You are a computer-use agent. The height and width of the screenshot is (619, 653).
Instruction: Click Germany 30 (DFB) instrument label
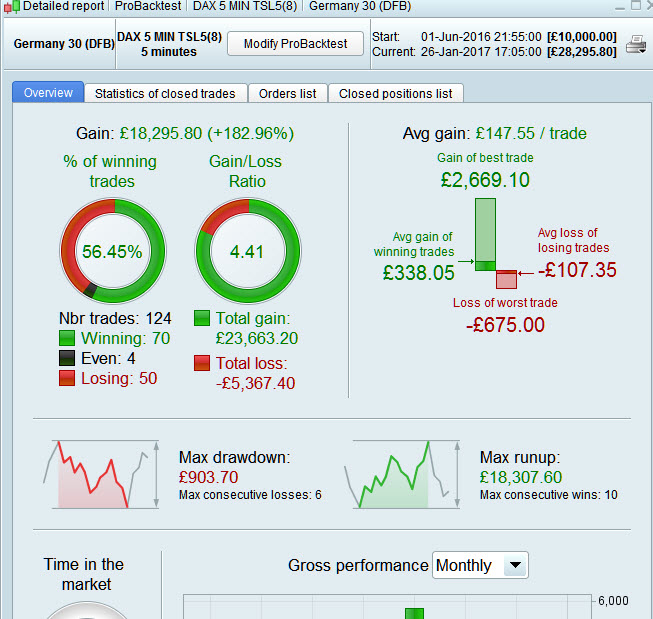(64, 44)
